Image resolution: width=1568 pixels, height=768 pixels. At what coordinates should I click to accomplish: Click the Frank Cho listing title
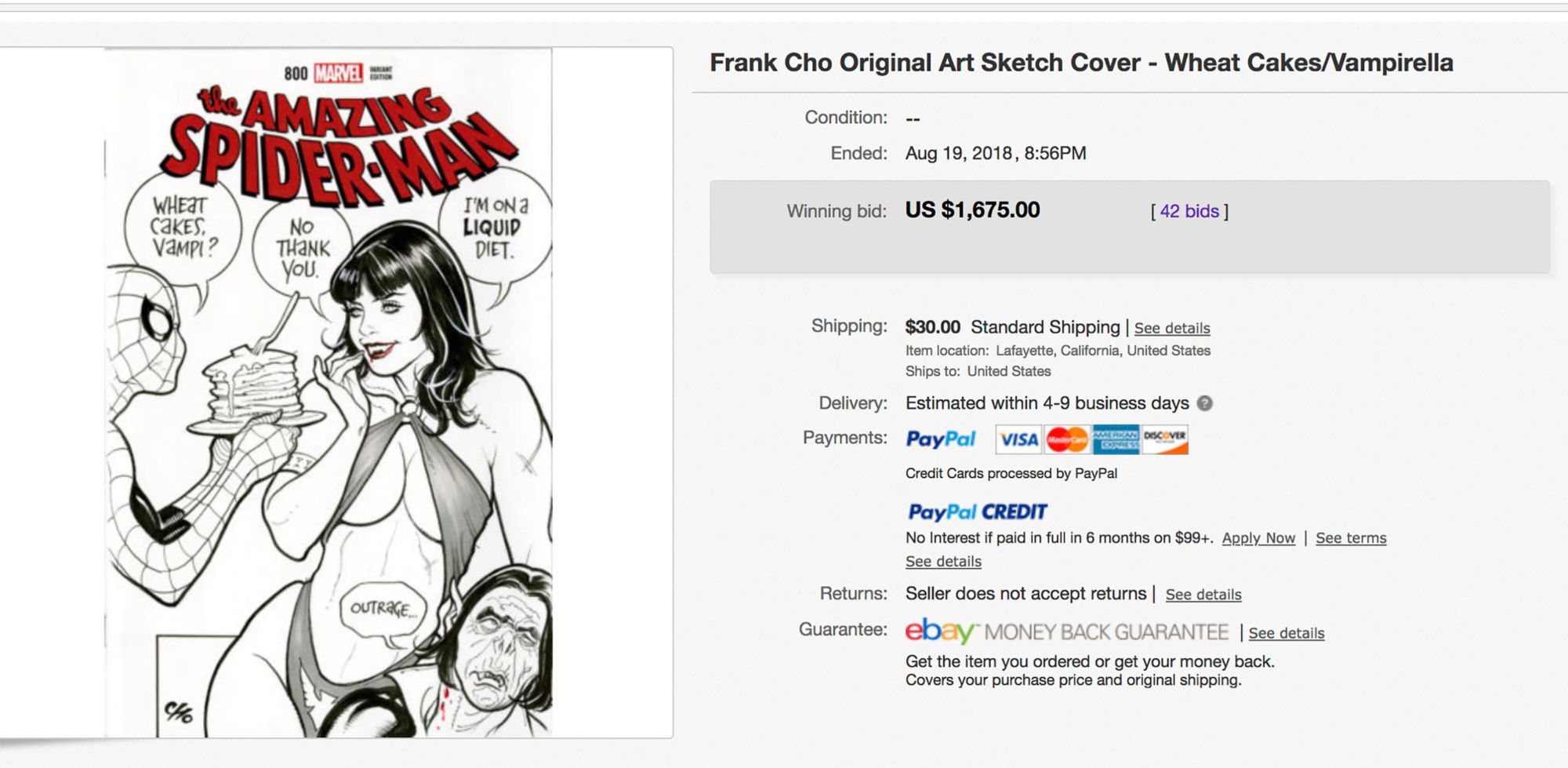1080,63
